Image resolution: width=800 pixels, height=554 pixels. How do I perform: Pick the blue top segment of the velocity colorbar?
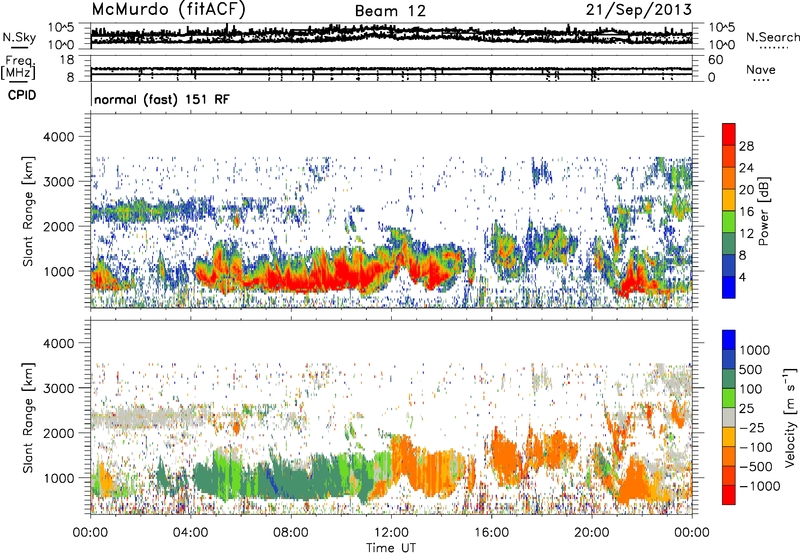(x=729, y=340)
